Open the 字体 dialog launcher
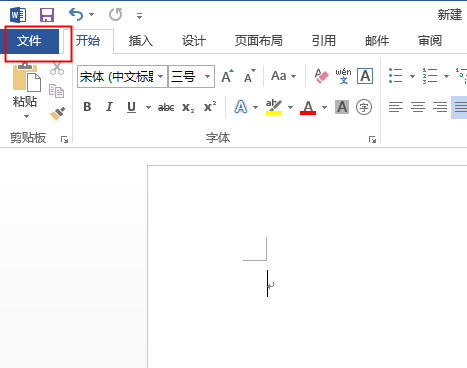This screenshot has height=368, width=467. (x=372, y=139)
